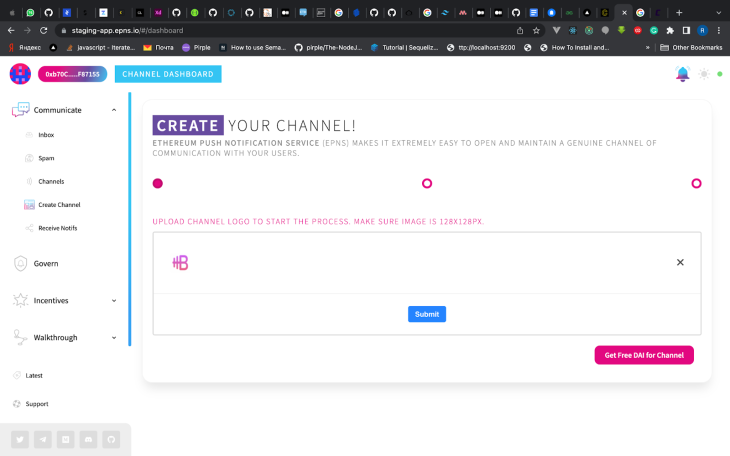Collapse the Communicate section
Viewport: 730px width, 456px height.
point(114,110)
